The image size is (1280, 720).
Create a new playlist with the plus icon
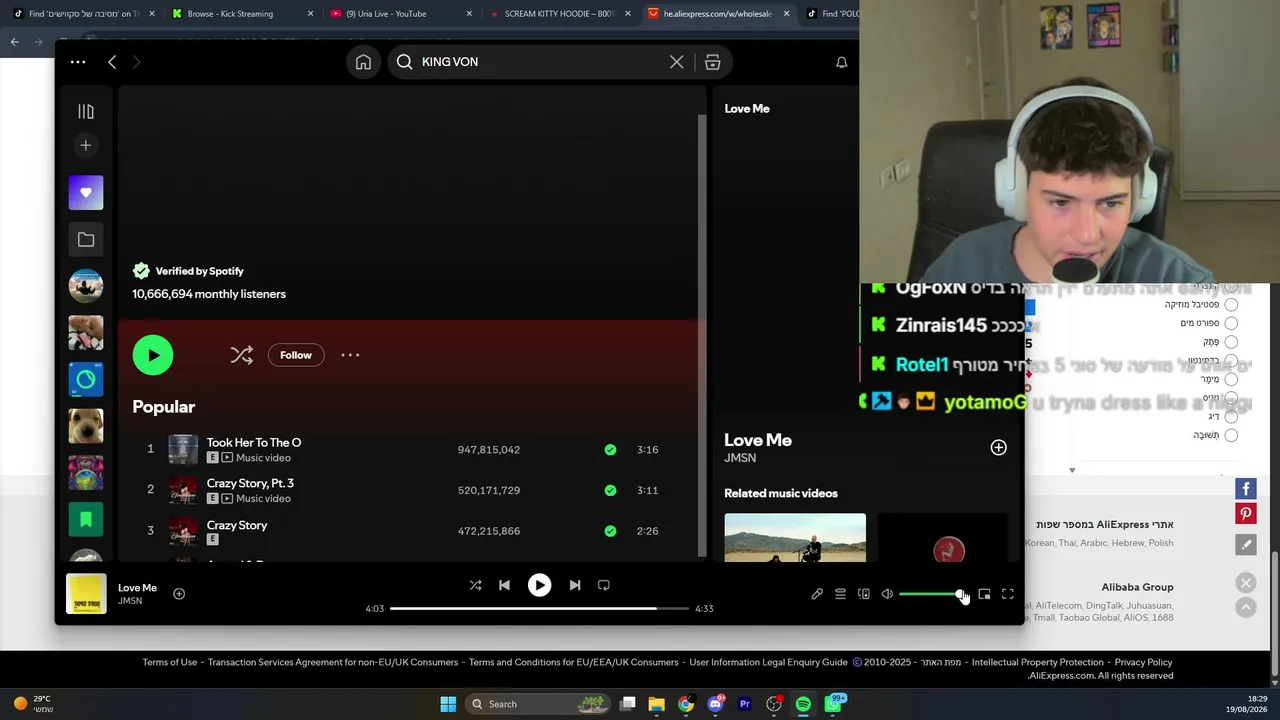coord(86,146)
